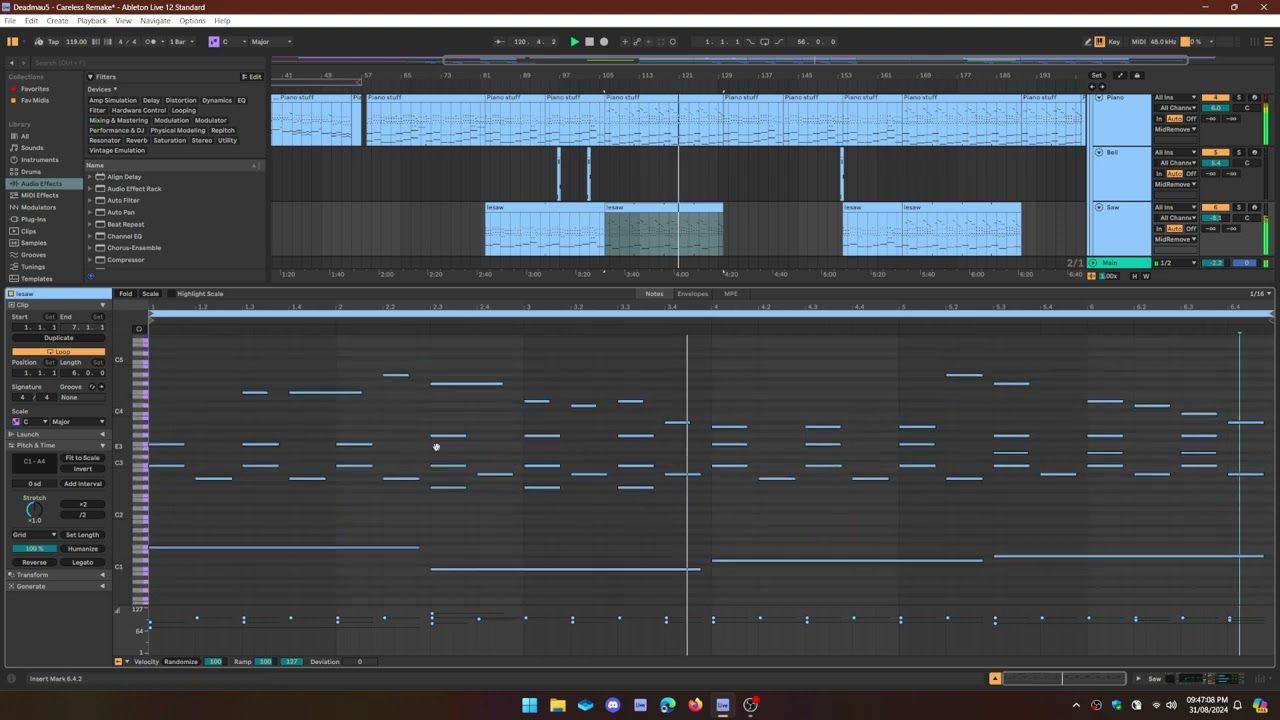1280x720 pixels.
Task: Click the tempo field showing 119.00
Action: click(76, 42)
